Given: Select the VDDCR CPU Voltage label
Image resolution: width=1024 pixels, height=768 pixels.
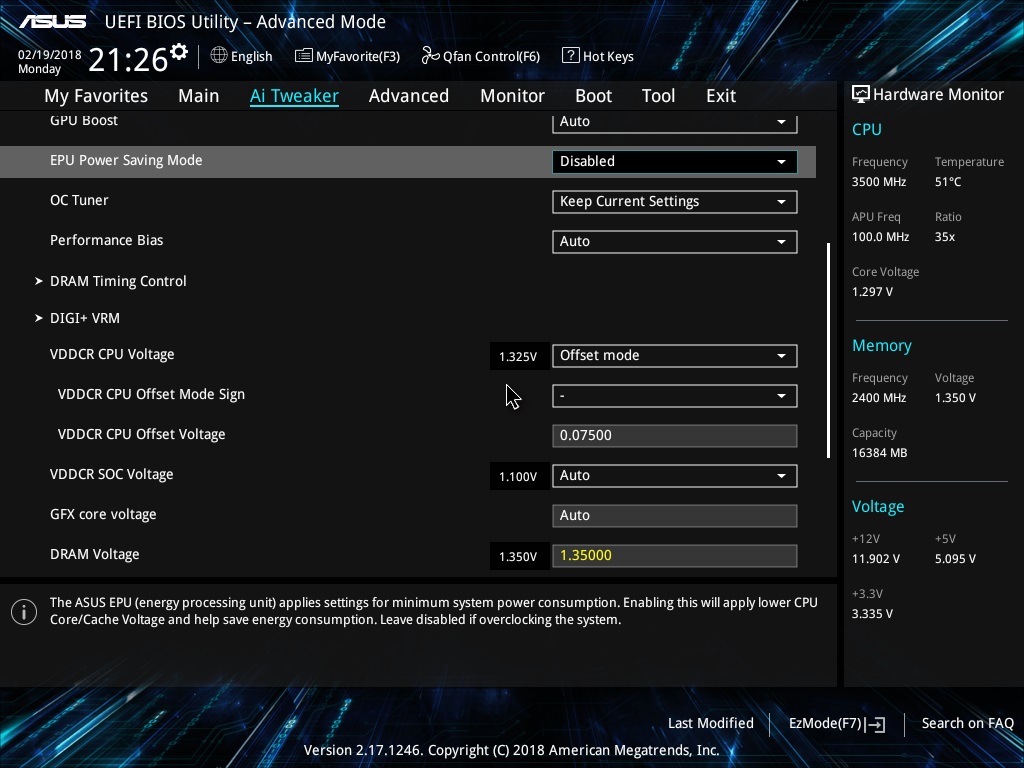Looking at the screenshot, I should click(112, 354).
